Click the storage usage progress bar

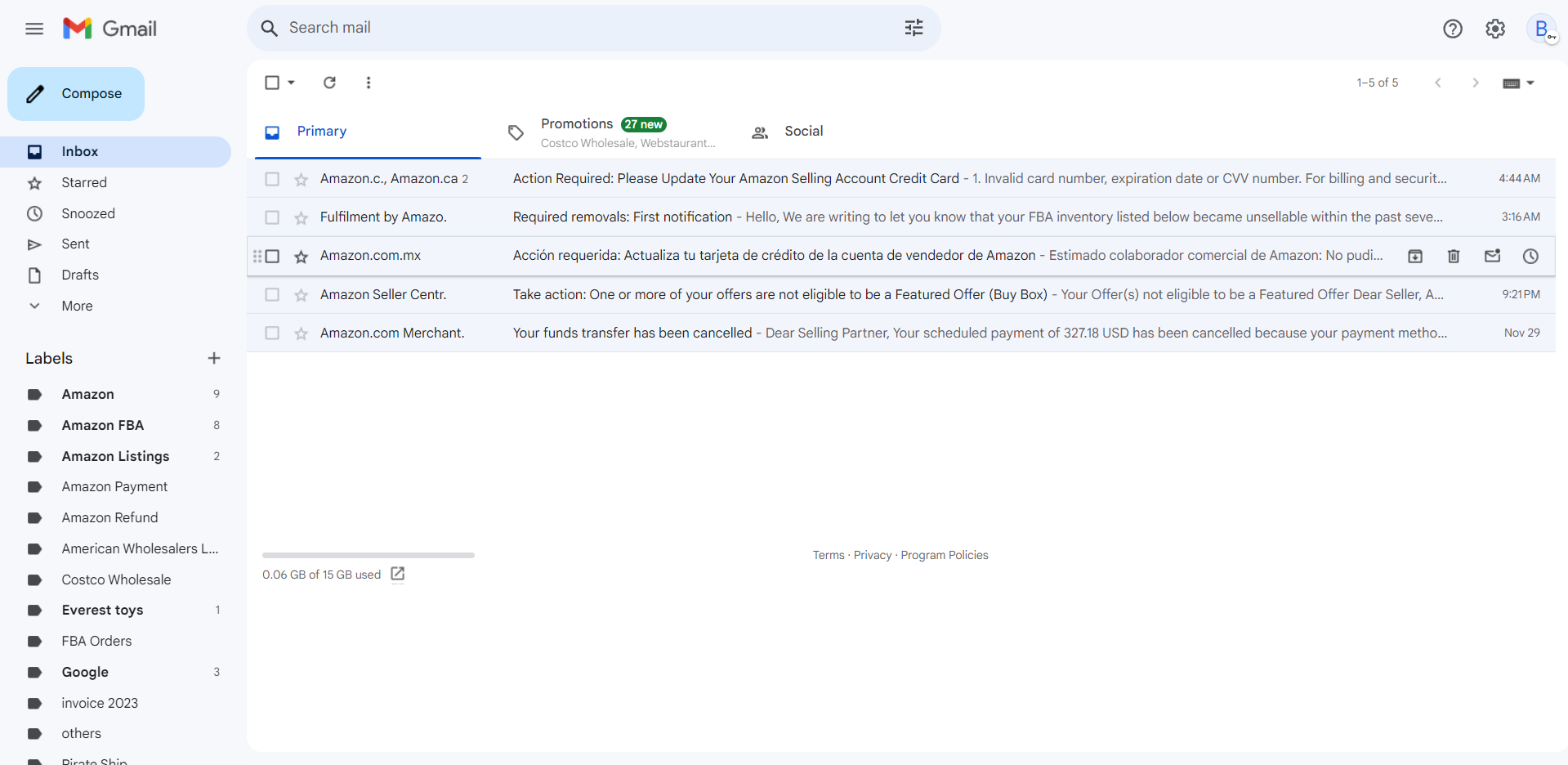click(x=369, y=555)
